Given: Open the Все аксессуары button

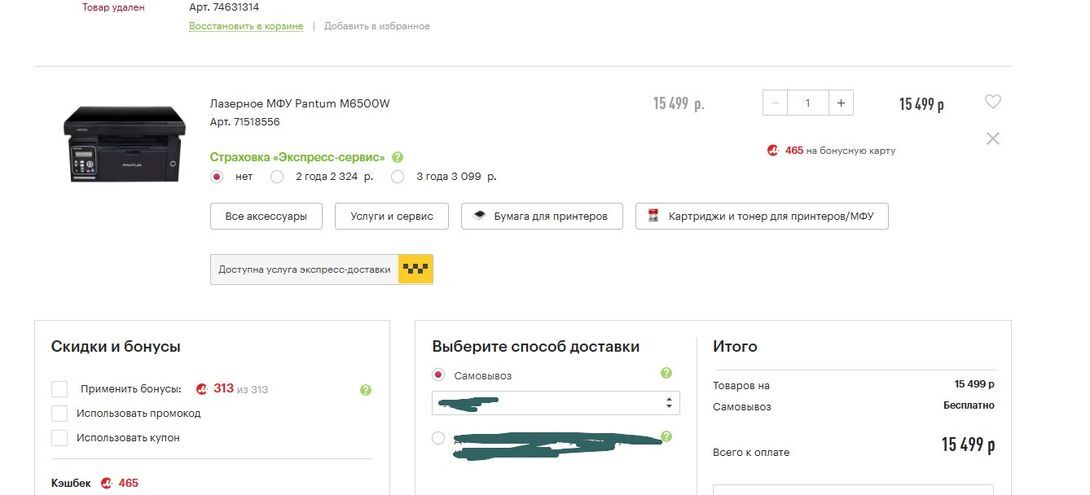Looking at the screenshot, I should [x=266, y=216].
